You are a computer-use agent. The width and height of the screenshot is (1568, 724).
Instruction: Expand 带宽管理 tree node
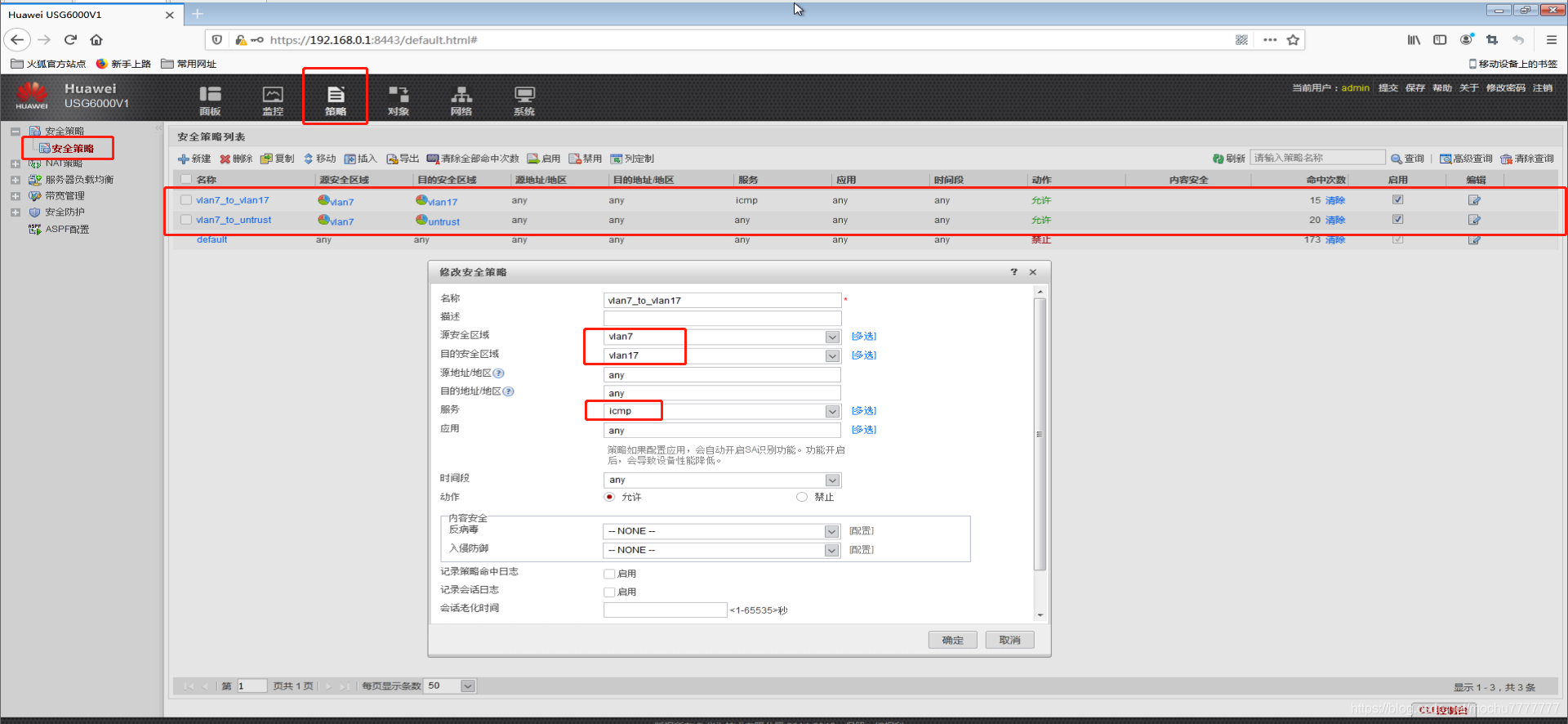(16, 196)
